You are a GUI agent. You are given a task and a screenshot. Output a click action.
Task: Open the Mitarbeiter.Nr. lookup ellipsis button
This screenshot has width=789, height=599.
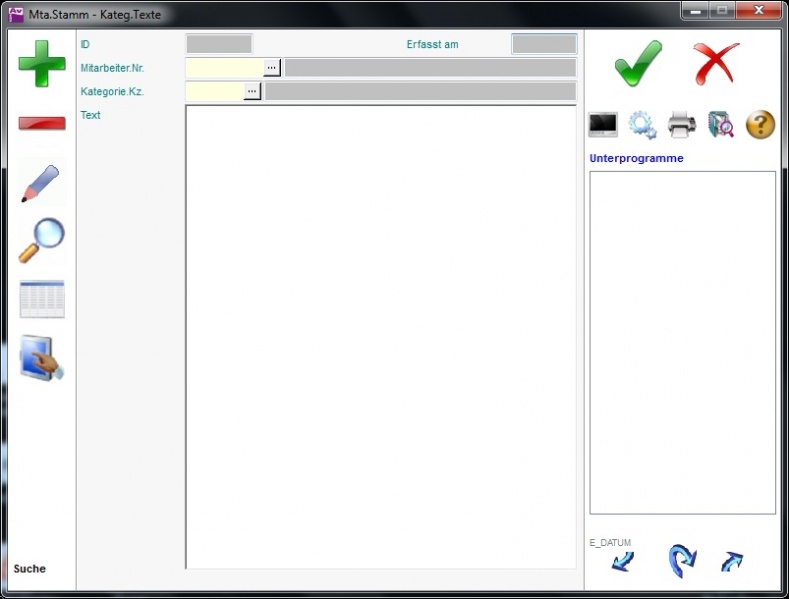[272, 67]
